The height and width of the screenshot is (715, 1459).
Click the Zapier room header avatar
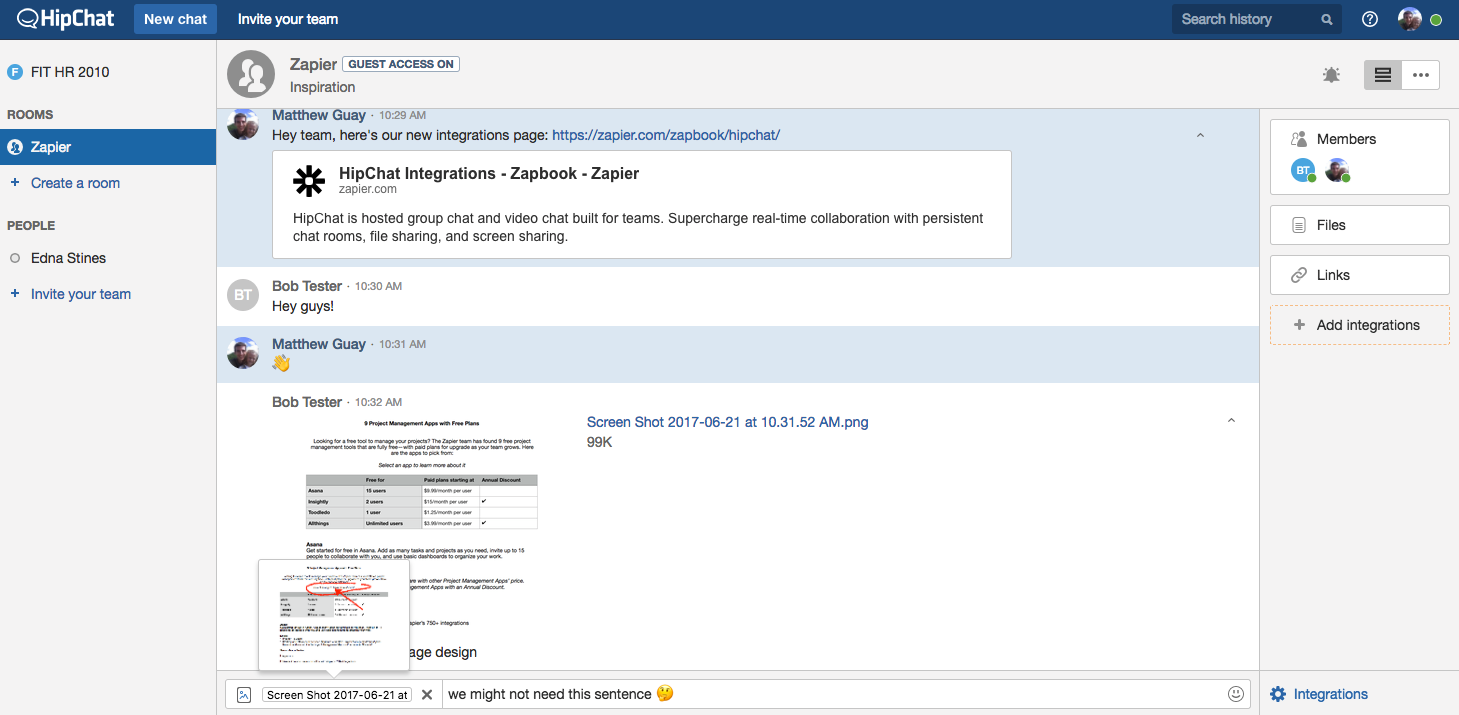[251, 74]
